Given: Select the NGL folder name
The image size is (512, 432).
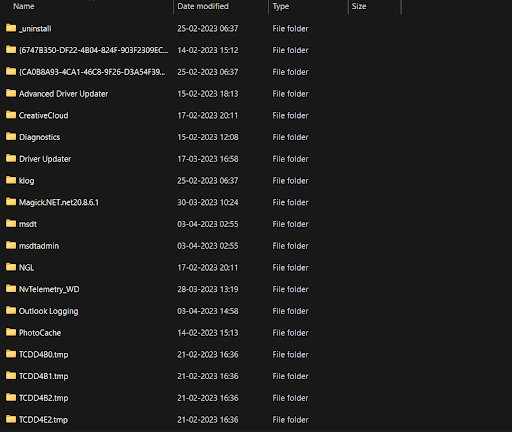Looking at the screenshot, I should tap(26, 268).
